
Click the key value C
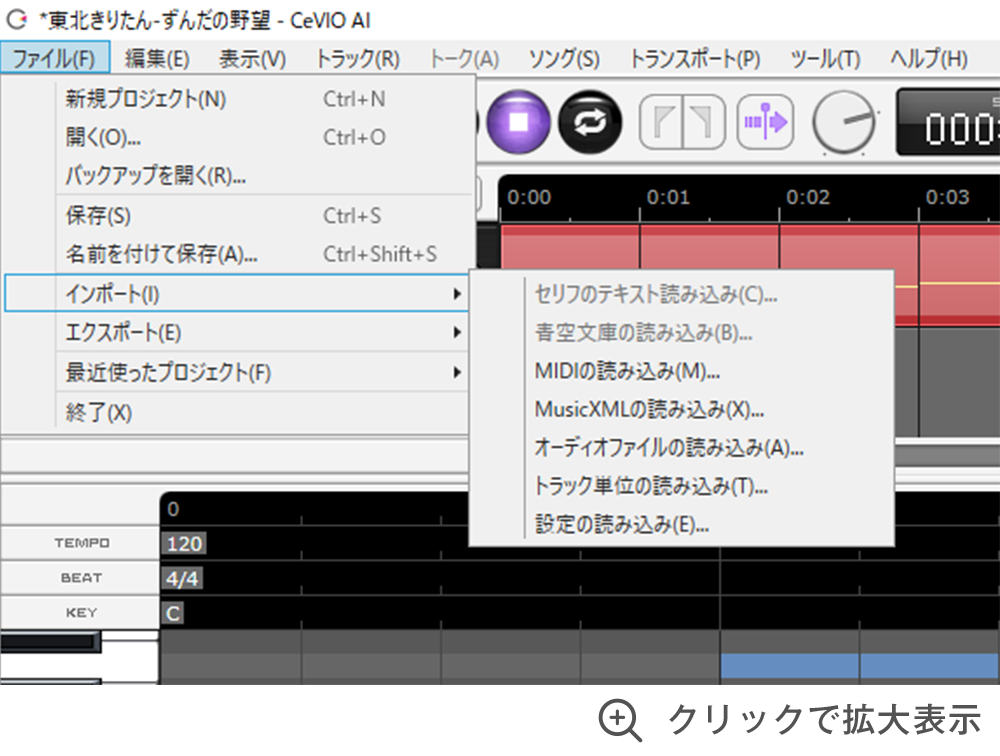[173, 613]
